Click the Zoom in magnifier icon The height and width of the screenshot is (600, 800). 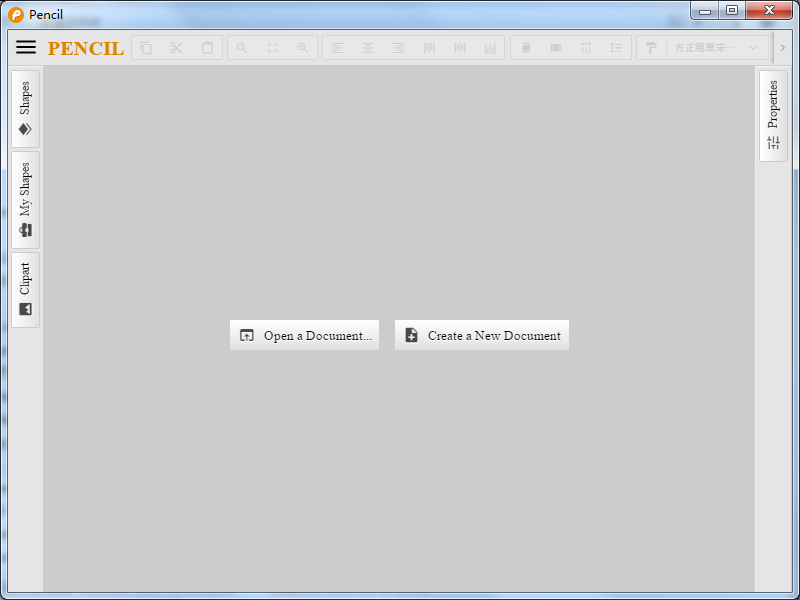(302, 48)
